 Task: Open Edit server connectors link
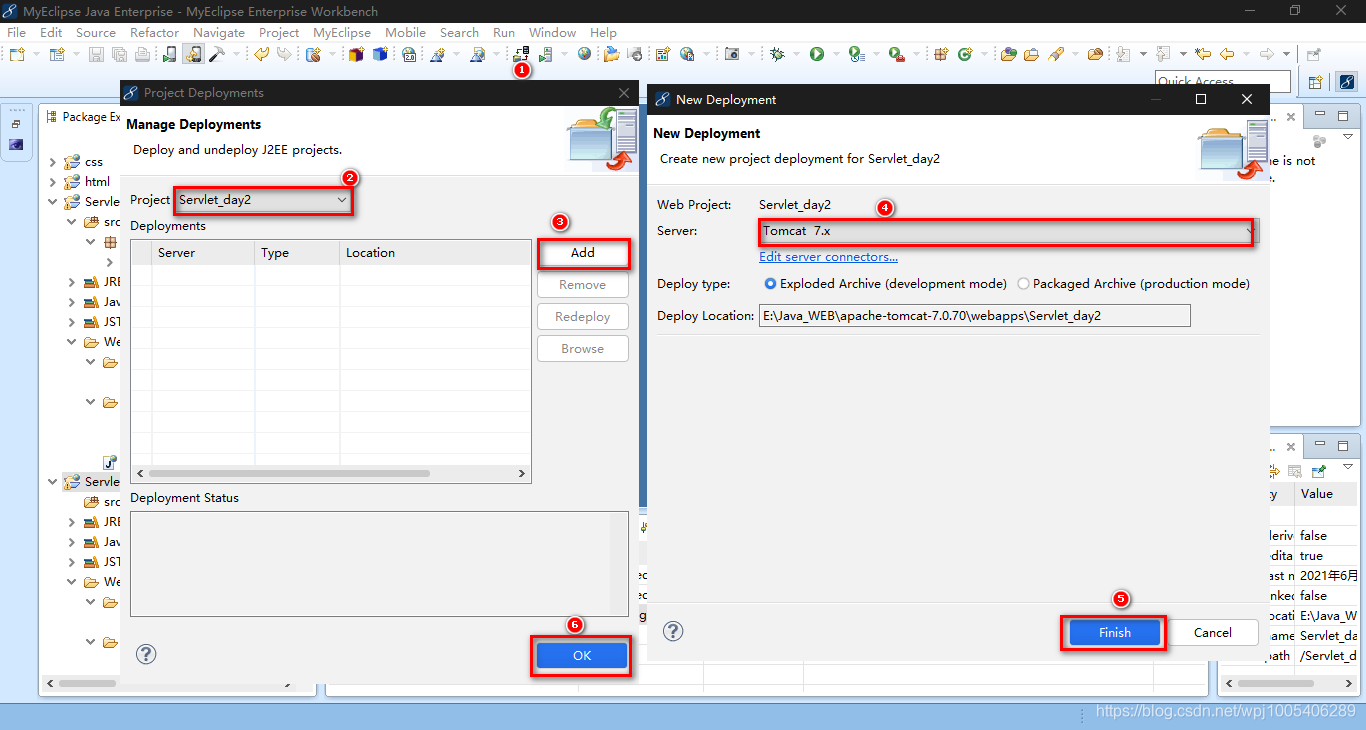(828, 257)
